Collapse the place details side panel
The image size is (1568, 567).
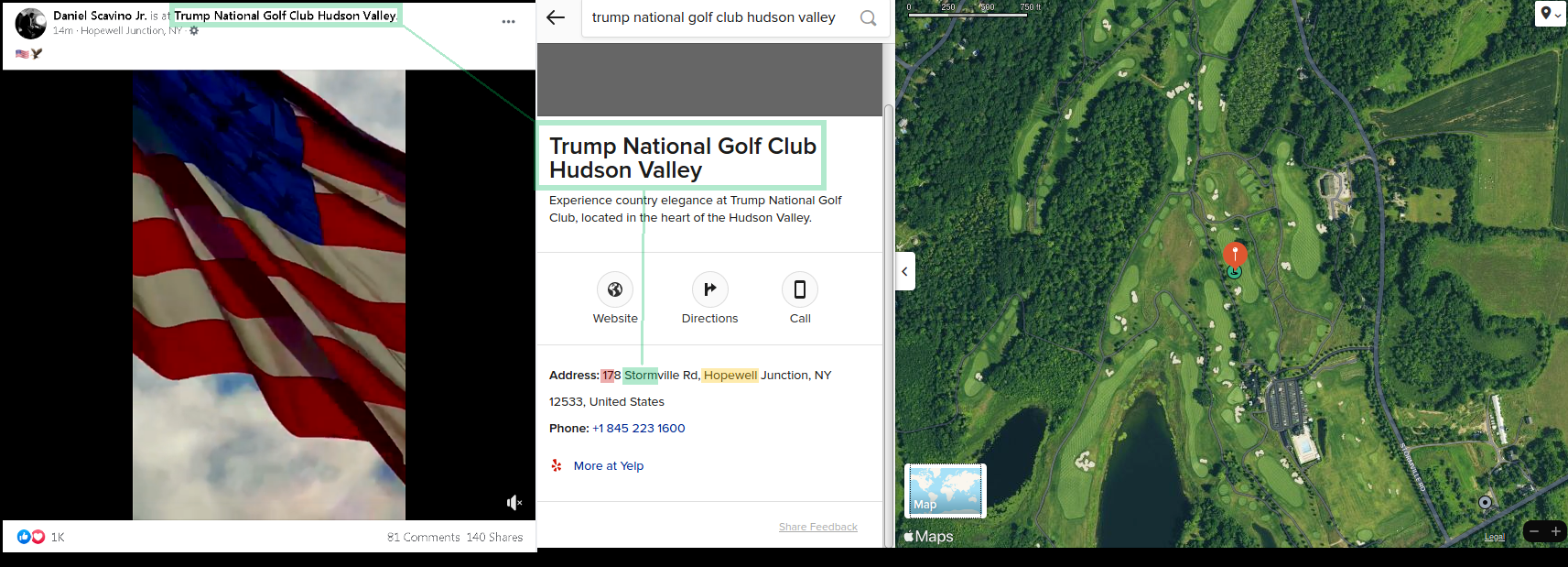[x=905, y=271]
